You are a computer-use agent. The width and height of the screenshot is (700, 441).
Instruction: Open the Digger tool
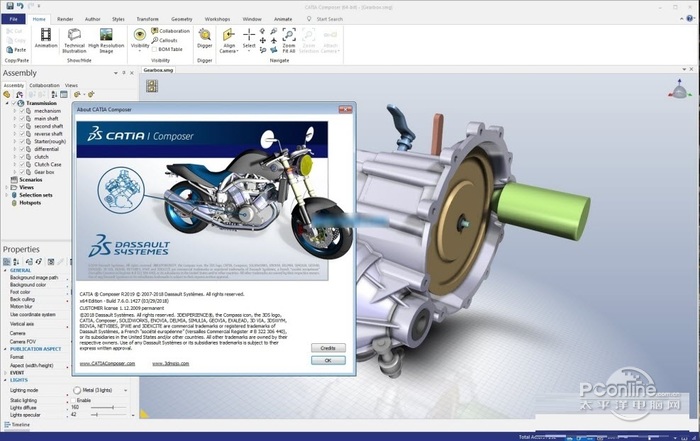click(x=204, y=37)
